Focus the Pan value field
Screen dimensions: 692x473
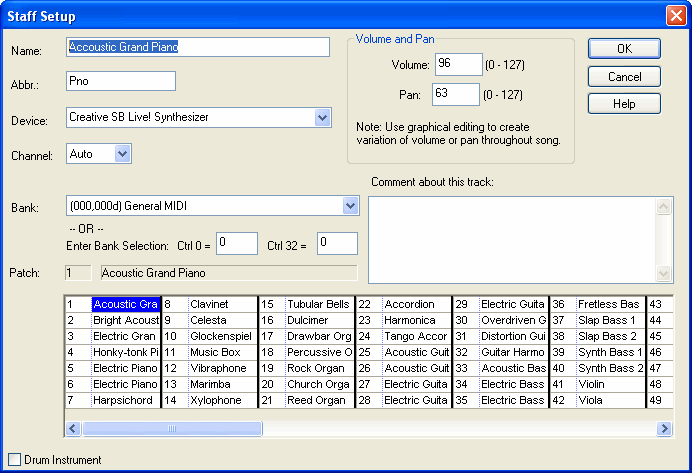(x=457, y=94)
